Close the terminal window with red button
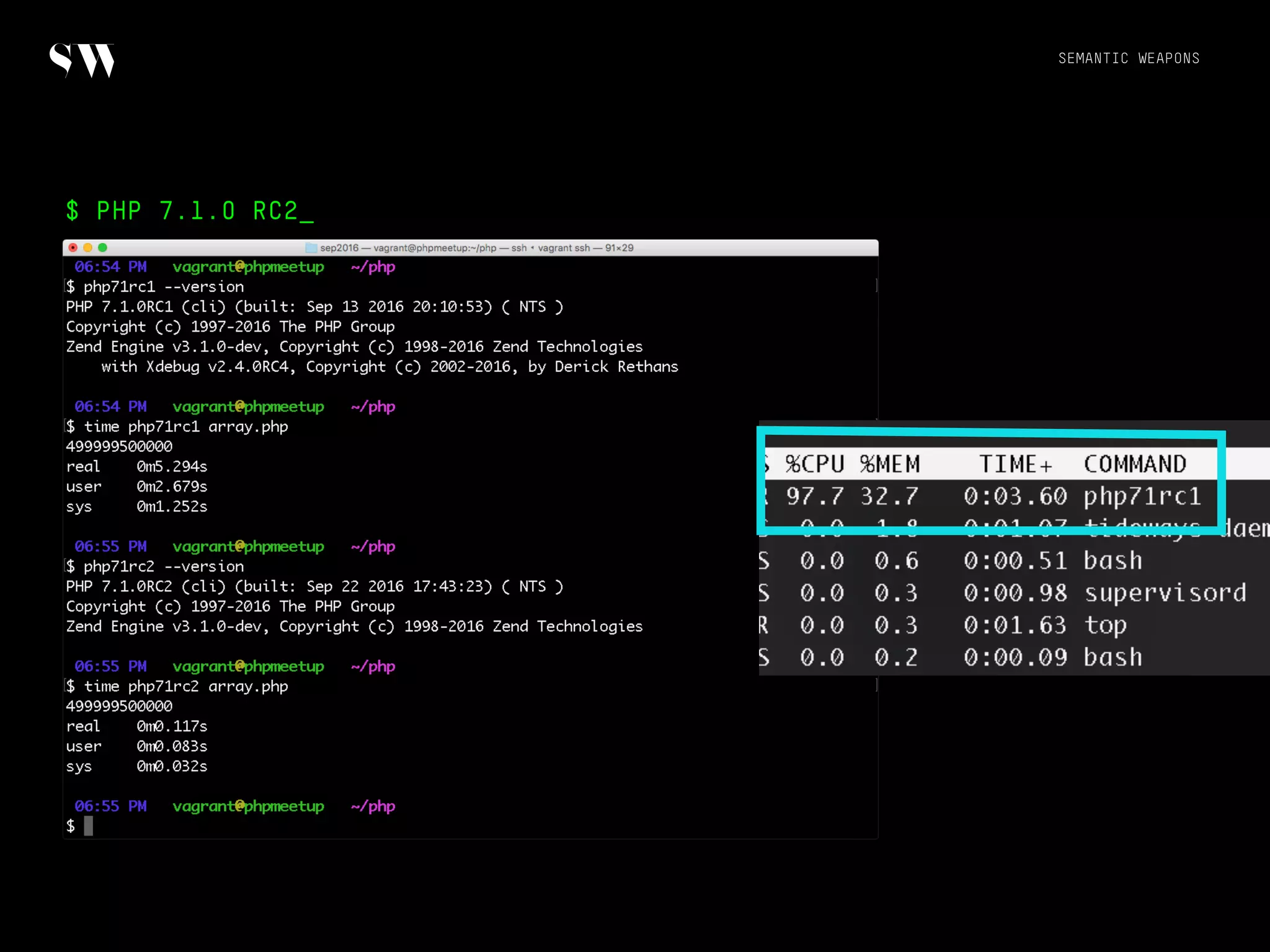This screenshot has width=1270, height=952. [73, 248]
